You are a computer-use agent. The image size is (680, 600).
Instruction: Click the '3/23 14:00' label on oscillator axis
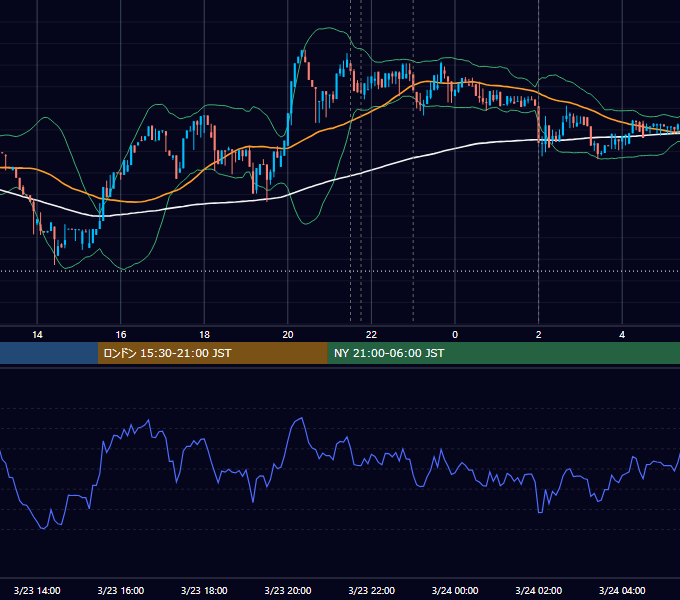[x=37, y=590]
